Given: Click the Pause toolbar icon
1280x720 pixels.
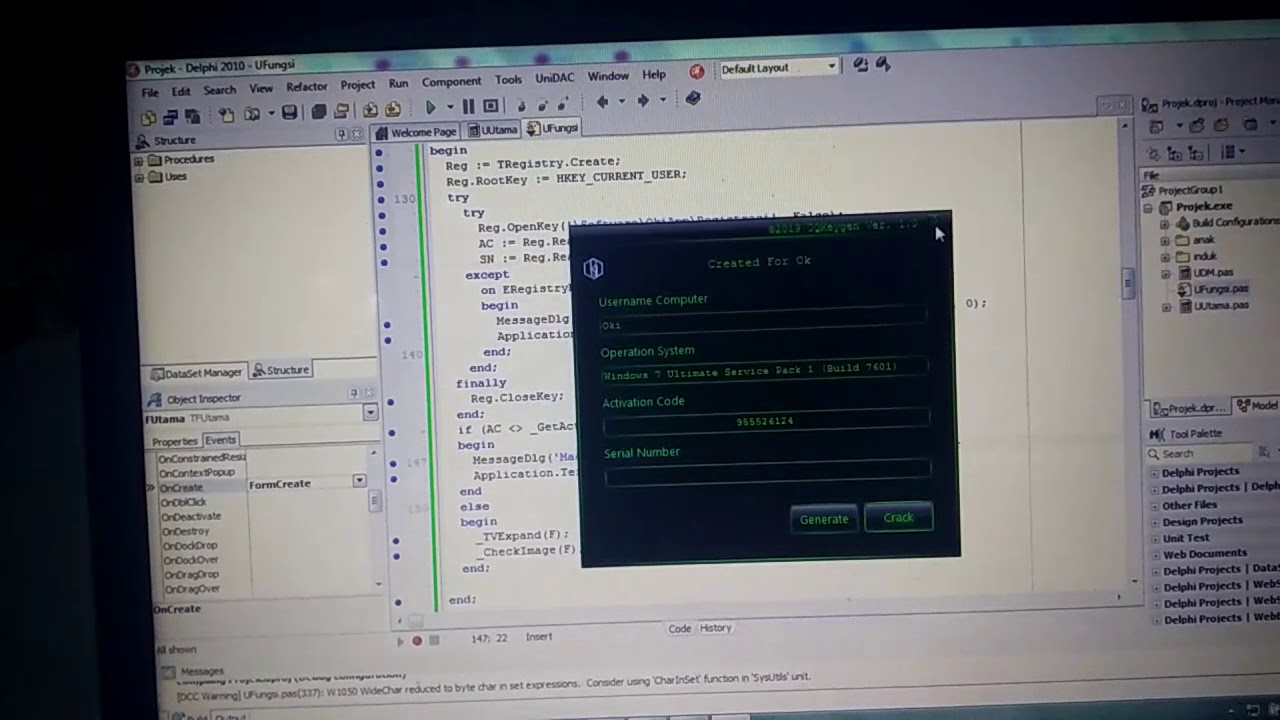Looking at the screenshot, I should pos(468,106).
